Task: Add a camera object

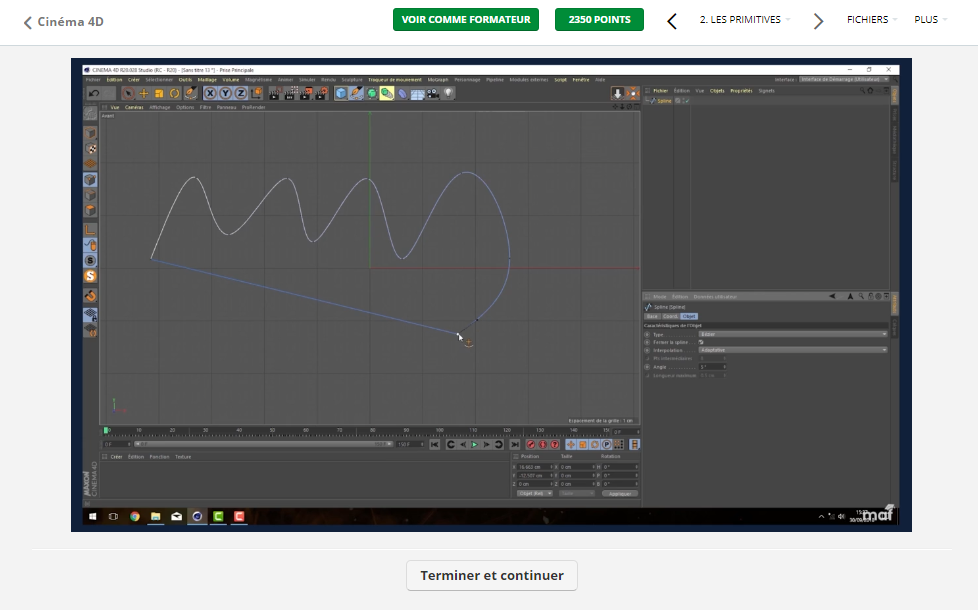Action: click(x=433, y=94)
